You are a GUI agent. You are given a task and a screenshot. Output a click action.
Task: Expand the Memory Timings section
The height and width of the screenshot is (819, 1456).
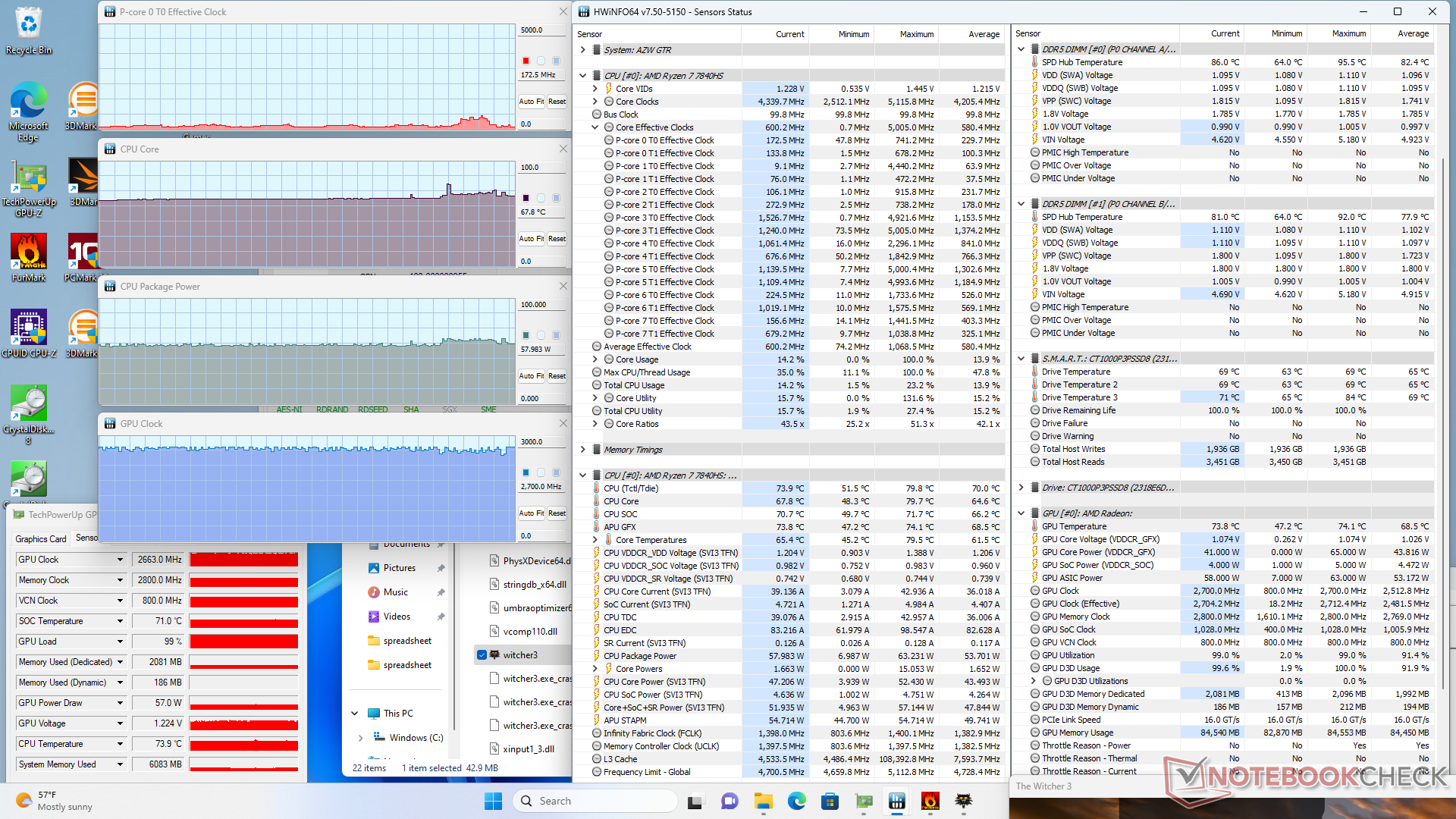coord(582,450)
